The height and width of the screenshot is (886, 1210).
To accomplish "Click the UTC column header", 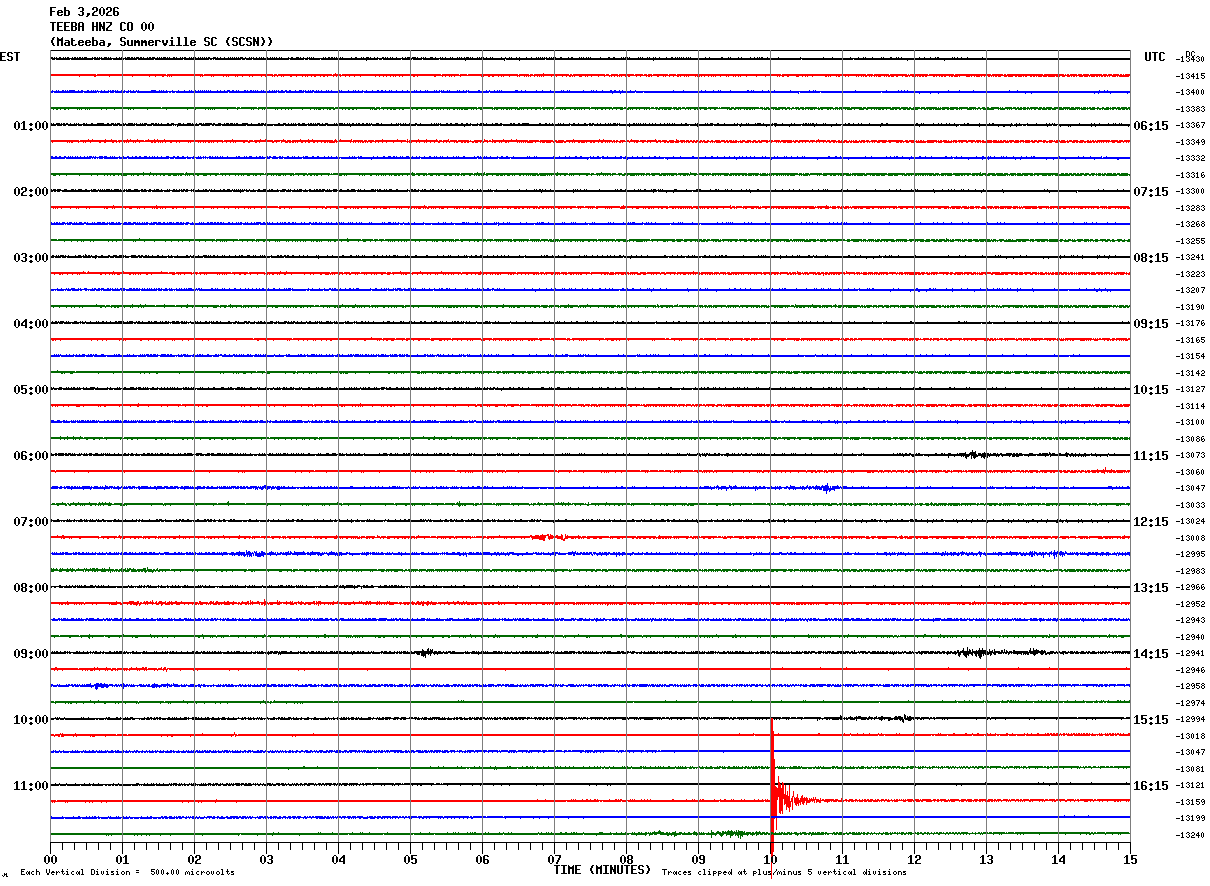I will click(1155, 57).
